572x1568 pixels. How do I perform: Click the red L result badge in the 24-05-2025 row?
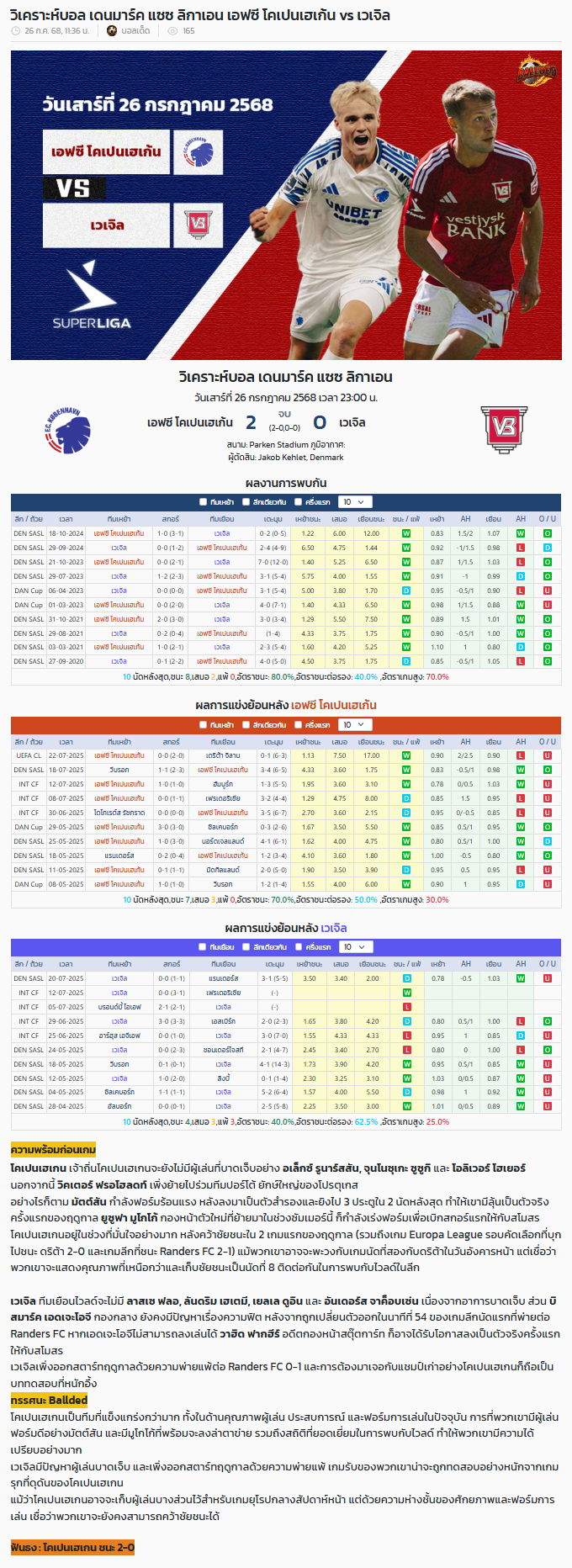[407, 1050]
